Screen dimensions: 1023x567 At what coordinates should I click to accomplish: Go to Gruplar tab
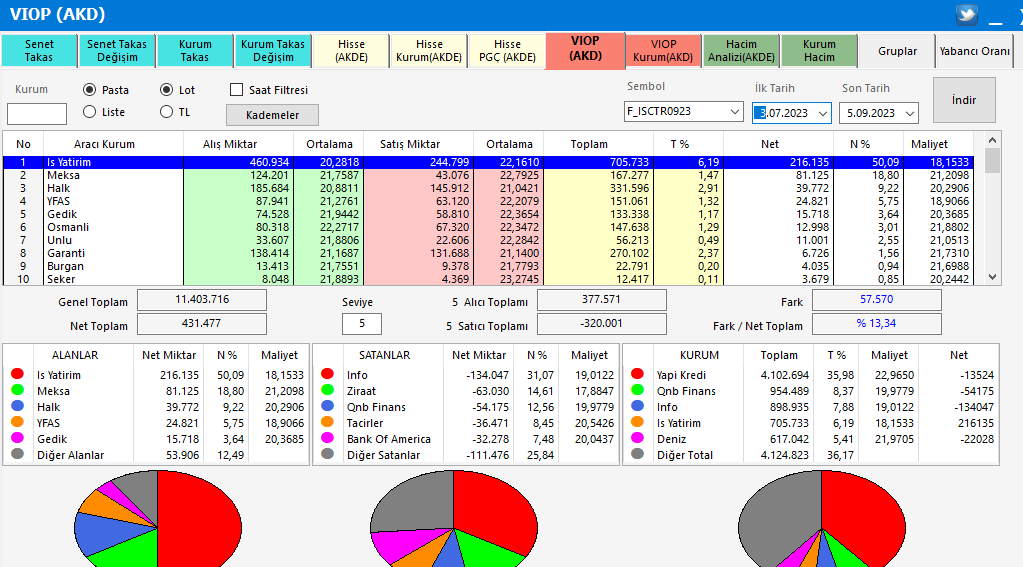897,51
